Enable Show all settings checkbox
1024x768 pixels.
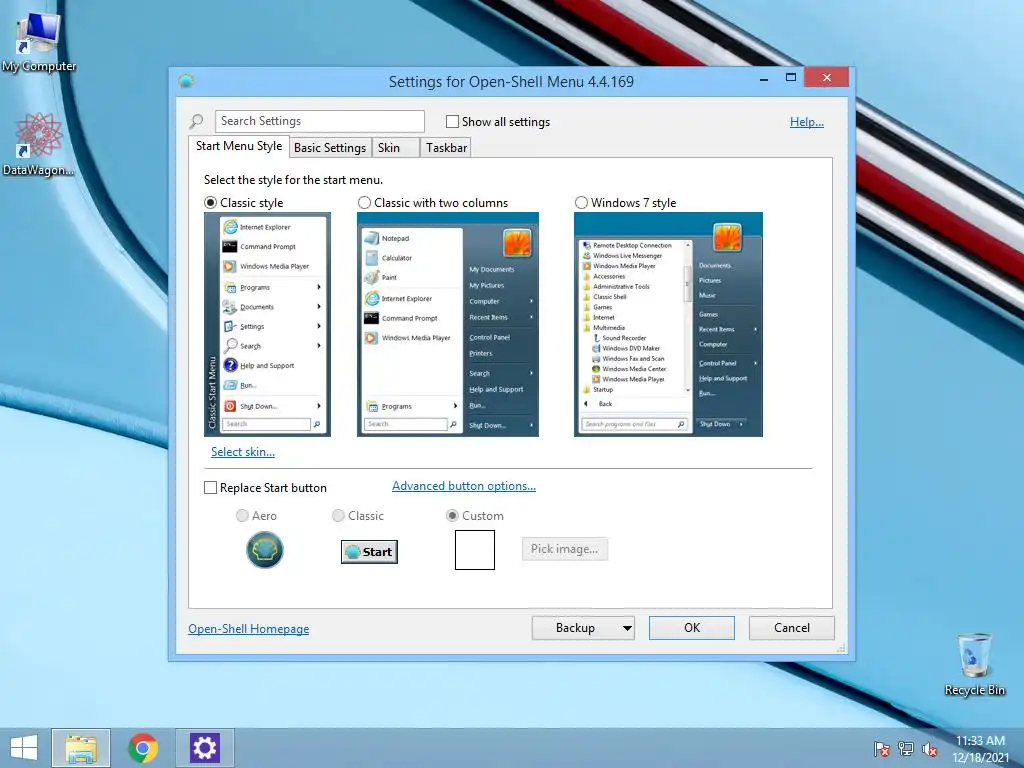tap(452, 121)
